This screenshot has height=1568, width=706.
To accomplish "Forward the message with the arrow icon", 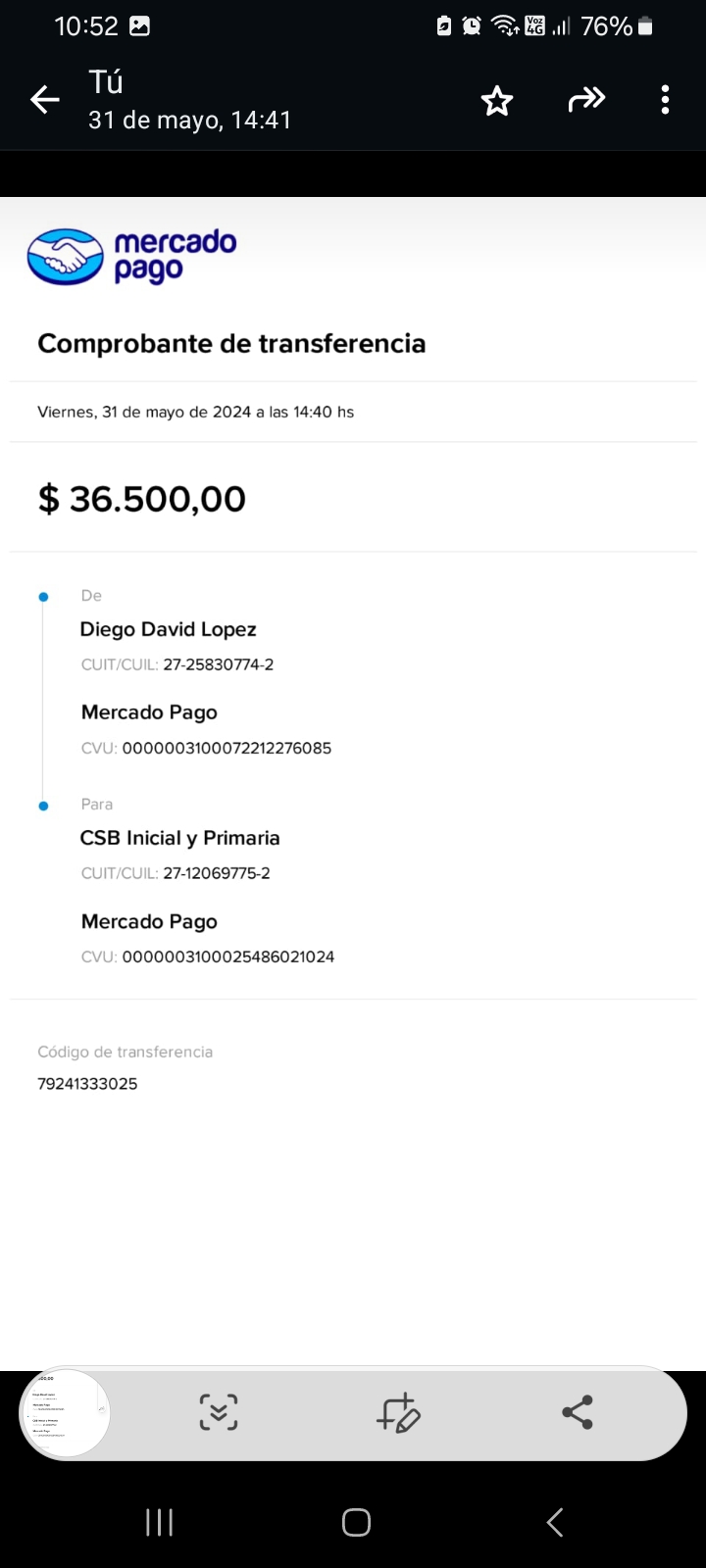I will [586, 100].
